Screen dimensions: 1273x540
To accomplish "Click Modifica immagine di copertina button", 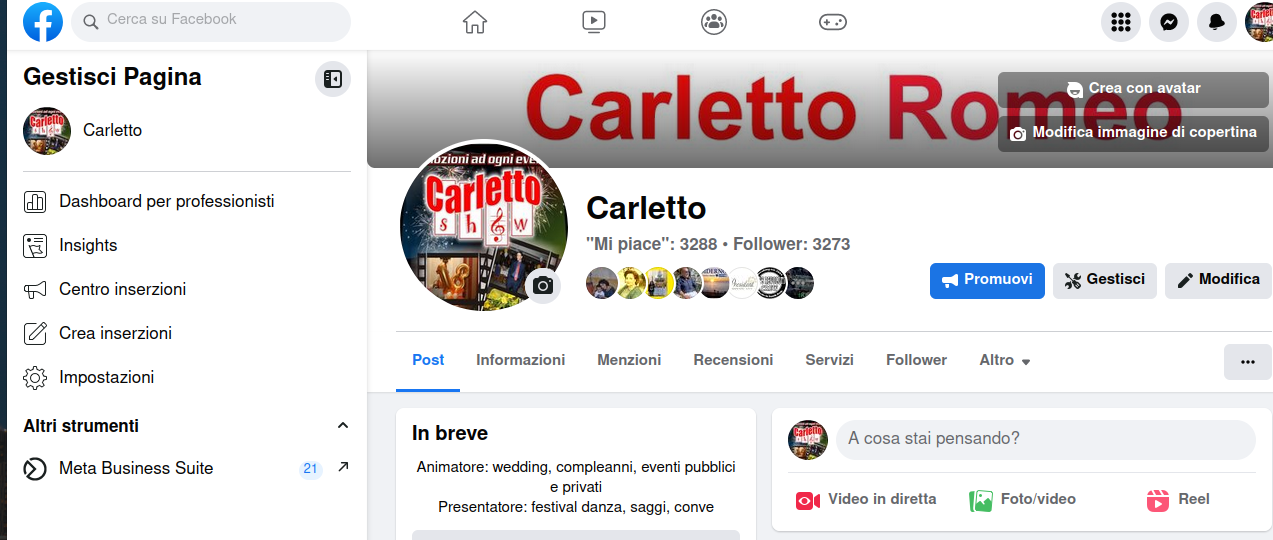I will [1134, 133].
